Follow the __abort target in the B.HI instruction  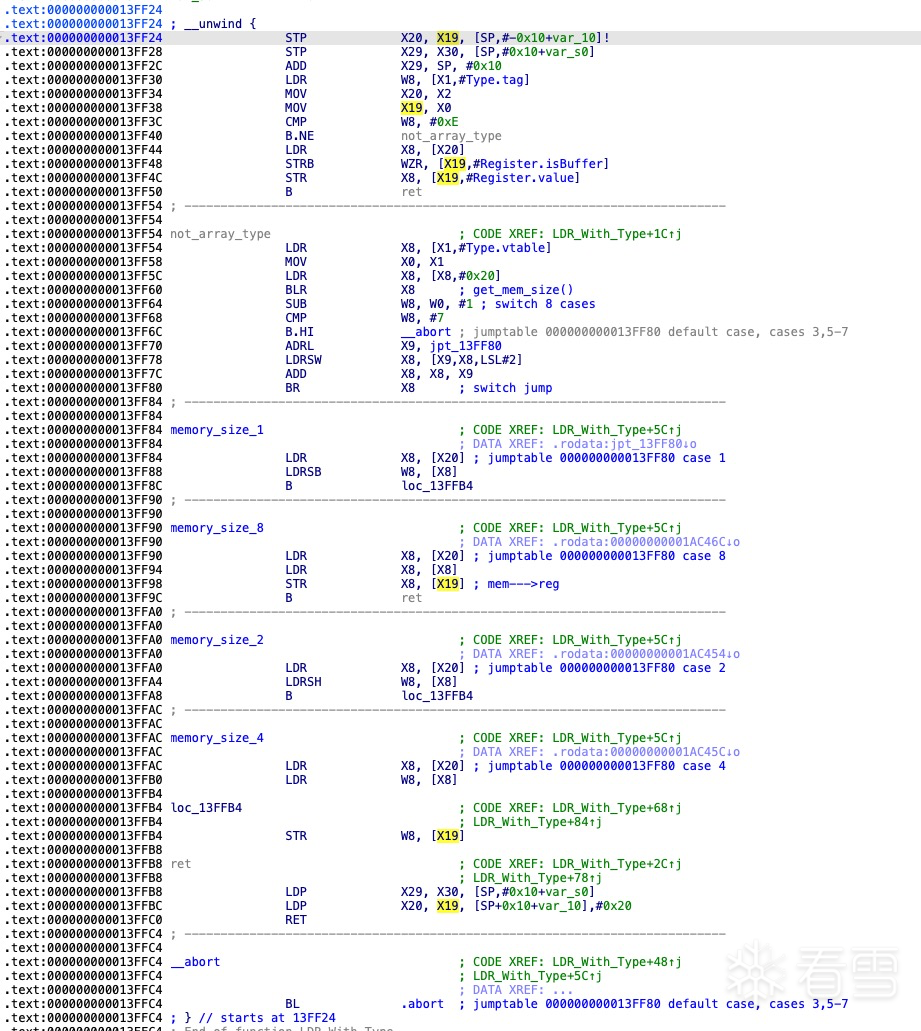pyautogui.click(x=426, y=332)
